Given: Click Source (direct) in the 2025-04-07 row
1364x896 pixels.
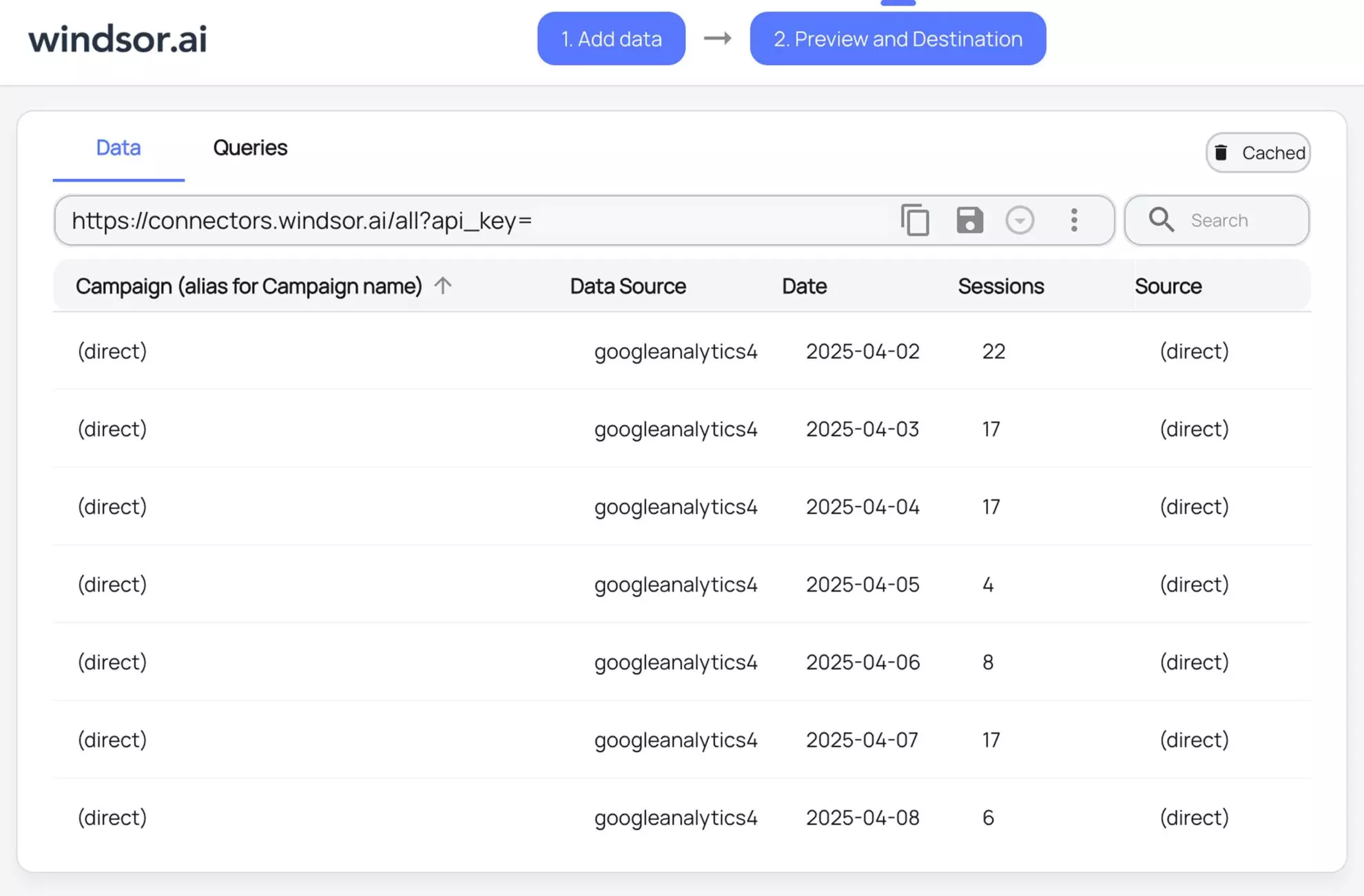Looking at the screenshot, I should [x=1194, y=740].
